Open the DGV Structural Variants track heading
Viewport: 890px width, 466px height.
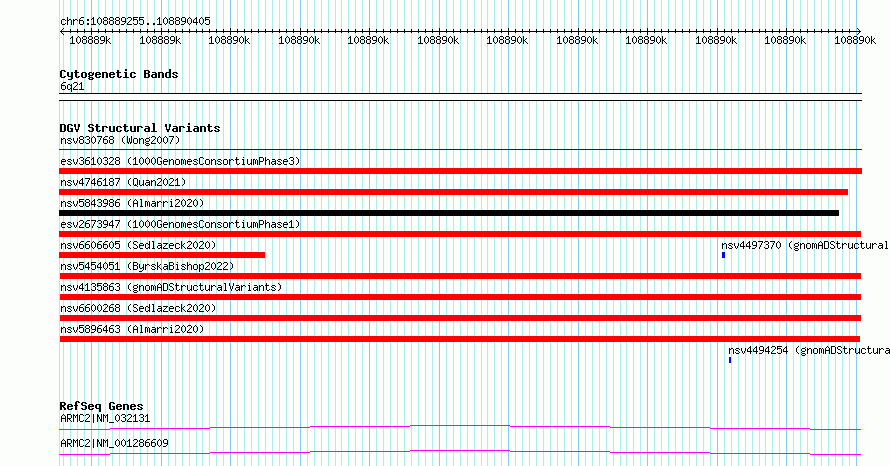click(140, 128)
